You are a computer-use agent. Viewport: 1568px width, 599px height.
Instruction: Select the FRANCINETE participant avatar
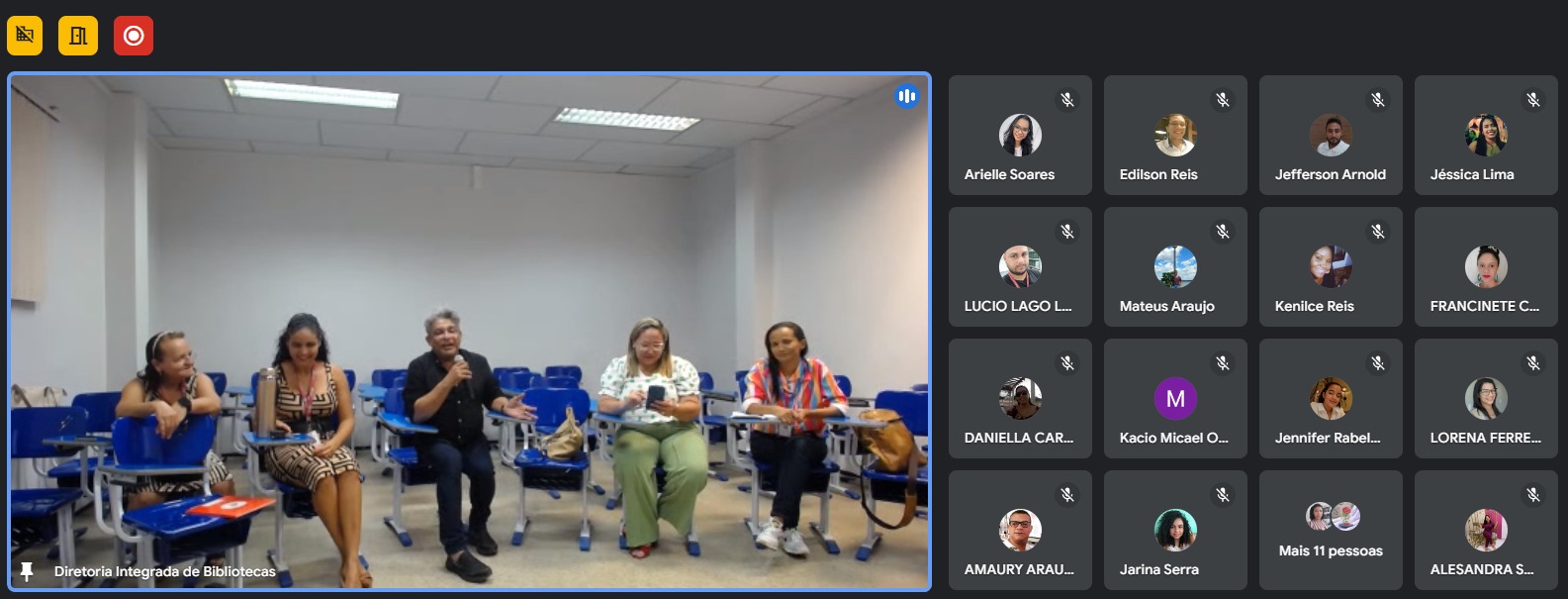1486,266
